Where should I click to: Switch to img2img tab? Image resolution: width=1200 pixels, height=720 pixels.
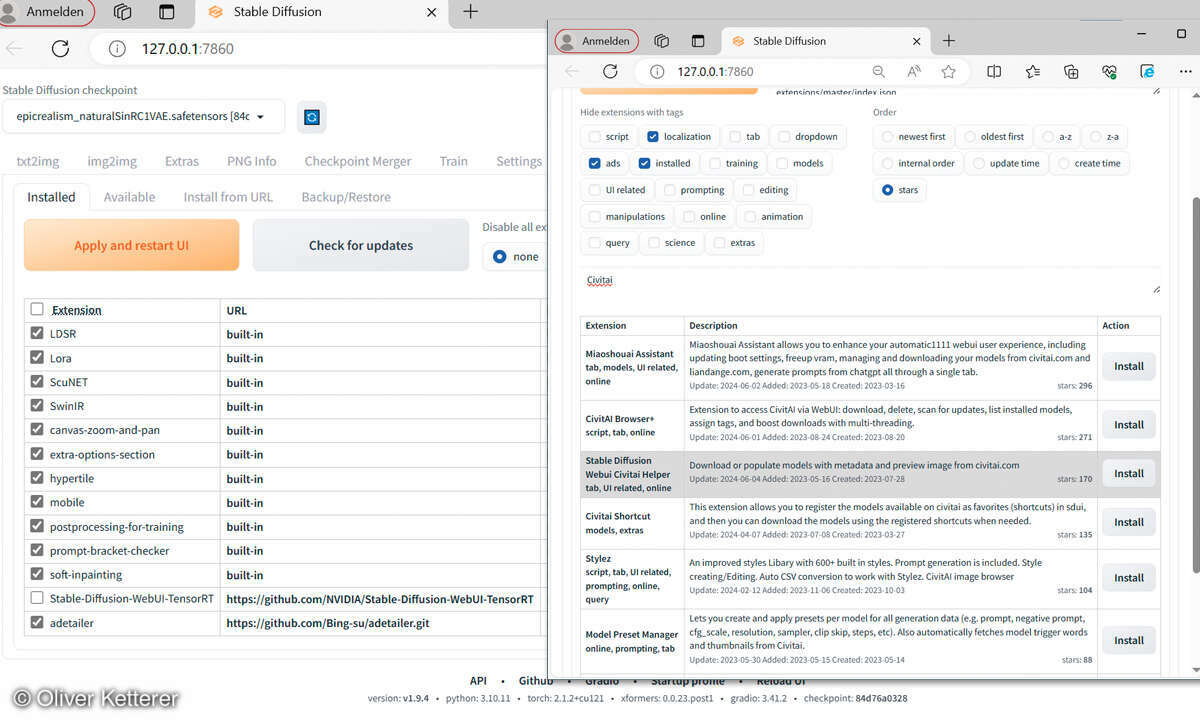[112, 161]
